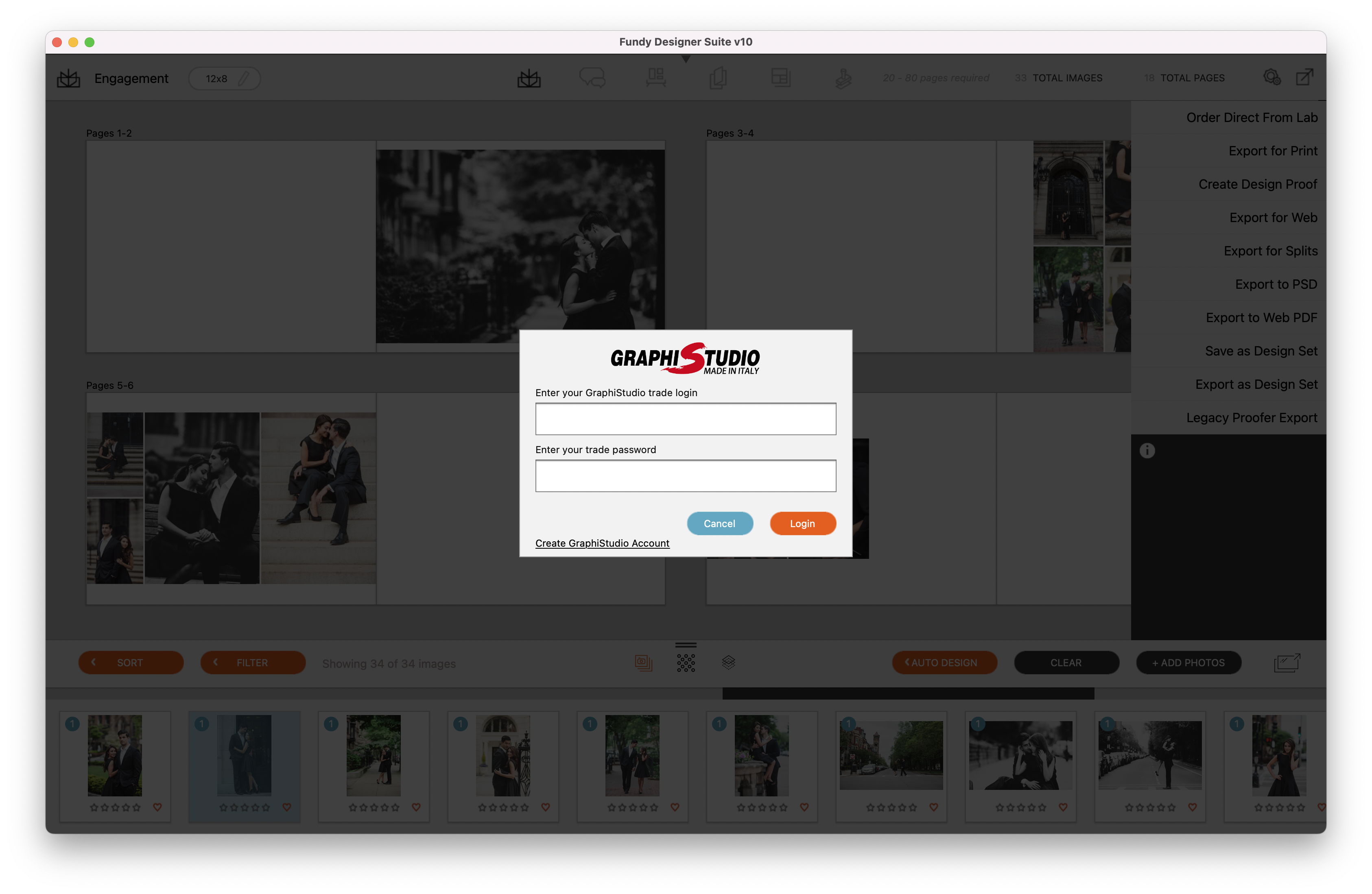Select the woman in black dress last thumbnail

tap(1278, 756)
